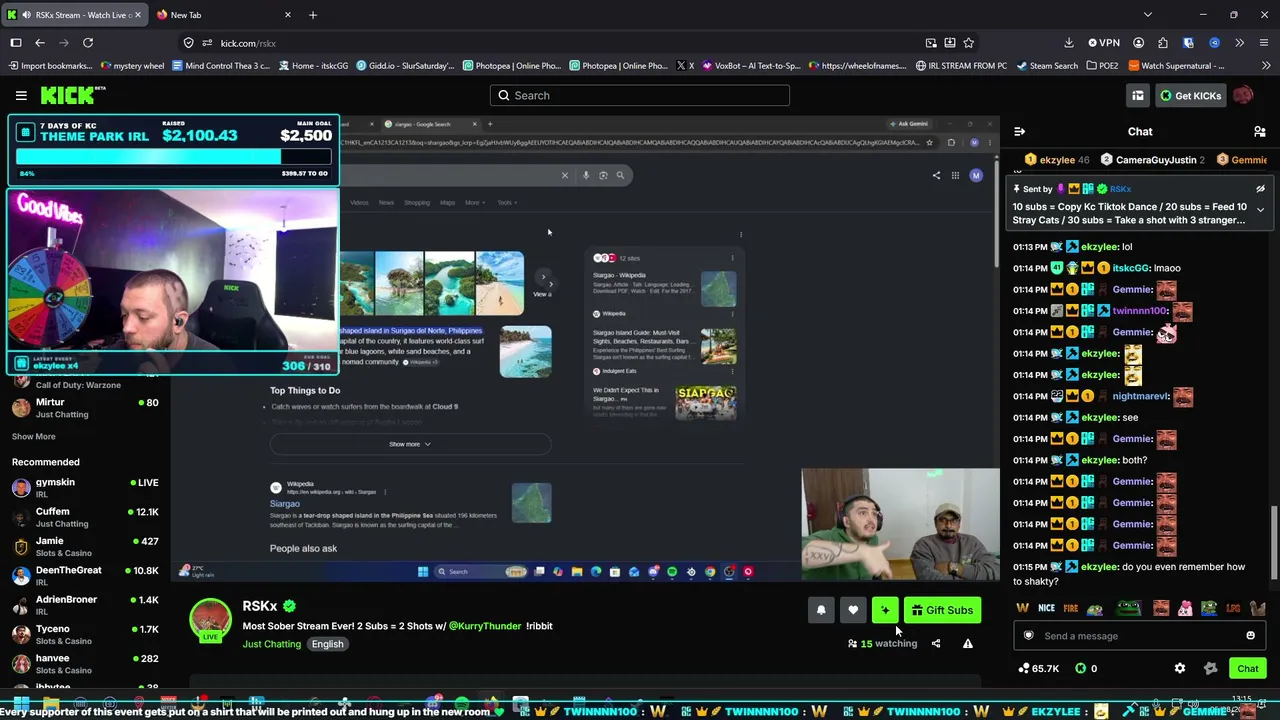The height and width of the screenshot is (720, 1280).
Task: Open the POE2 bookmarks folder
Action: [x=1101, y=66]
